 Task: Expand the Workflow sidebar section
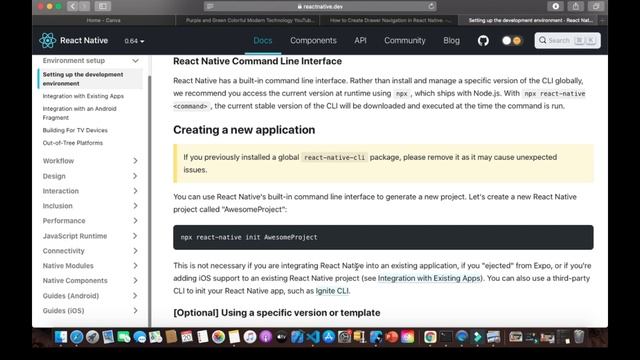tap(91, 161)
